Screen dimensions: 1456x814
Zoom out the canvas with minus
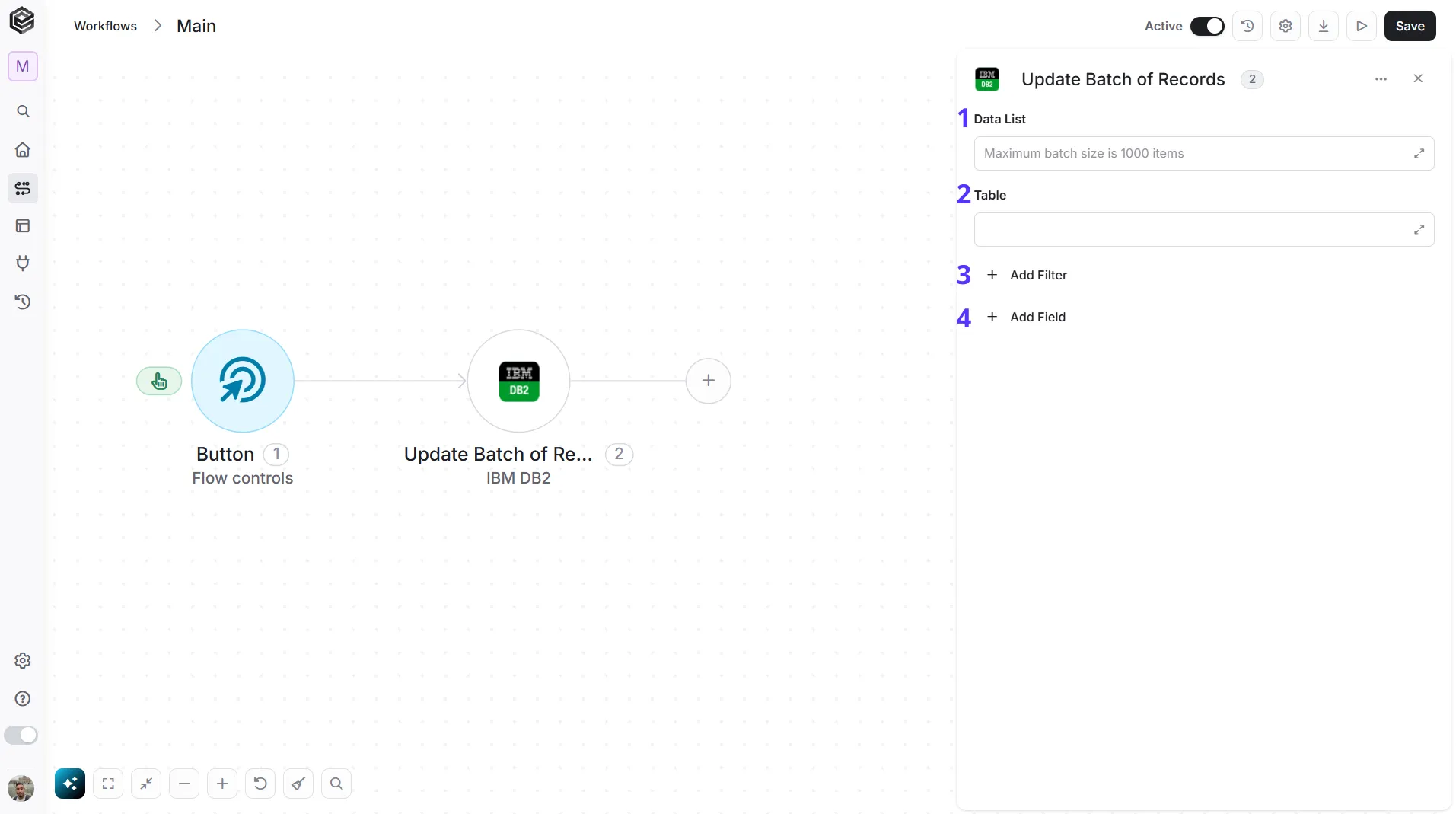tap(184, 784)
